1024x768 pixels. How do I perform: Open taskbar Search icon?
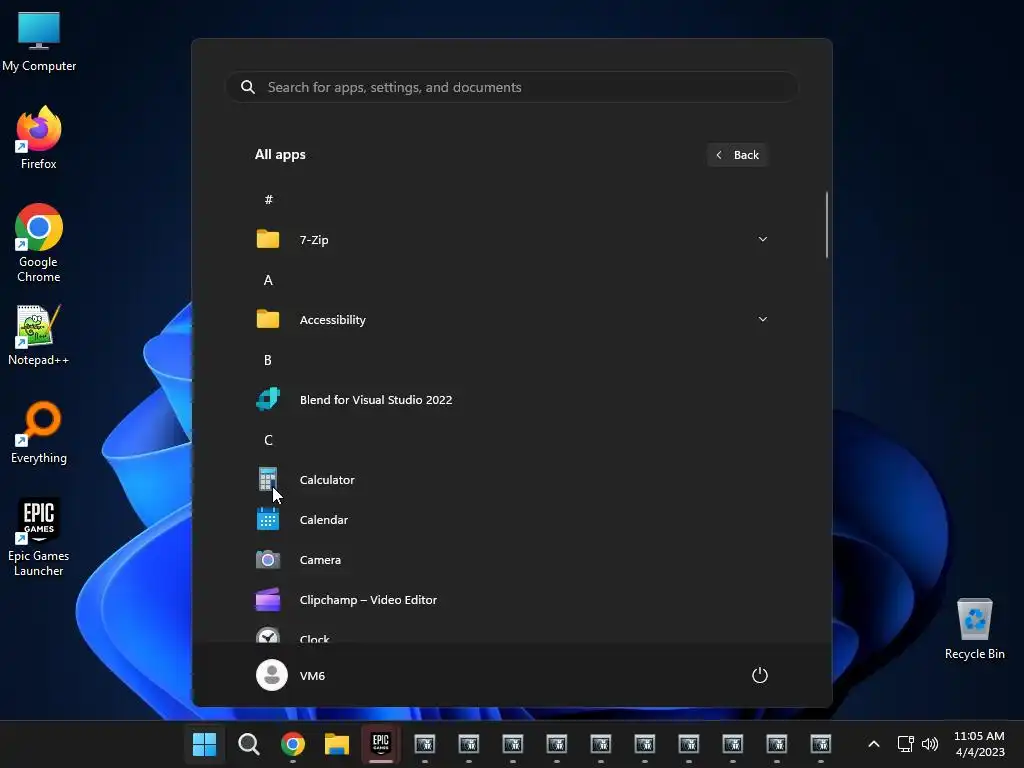click(x=249, y=744)
